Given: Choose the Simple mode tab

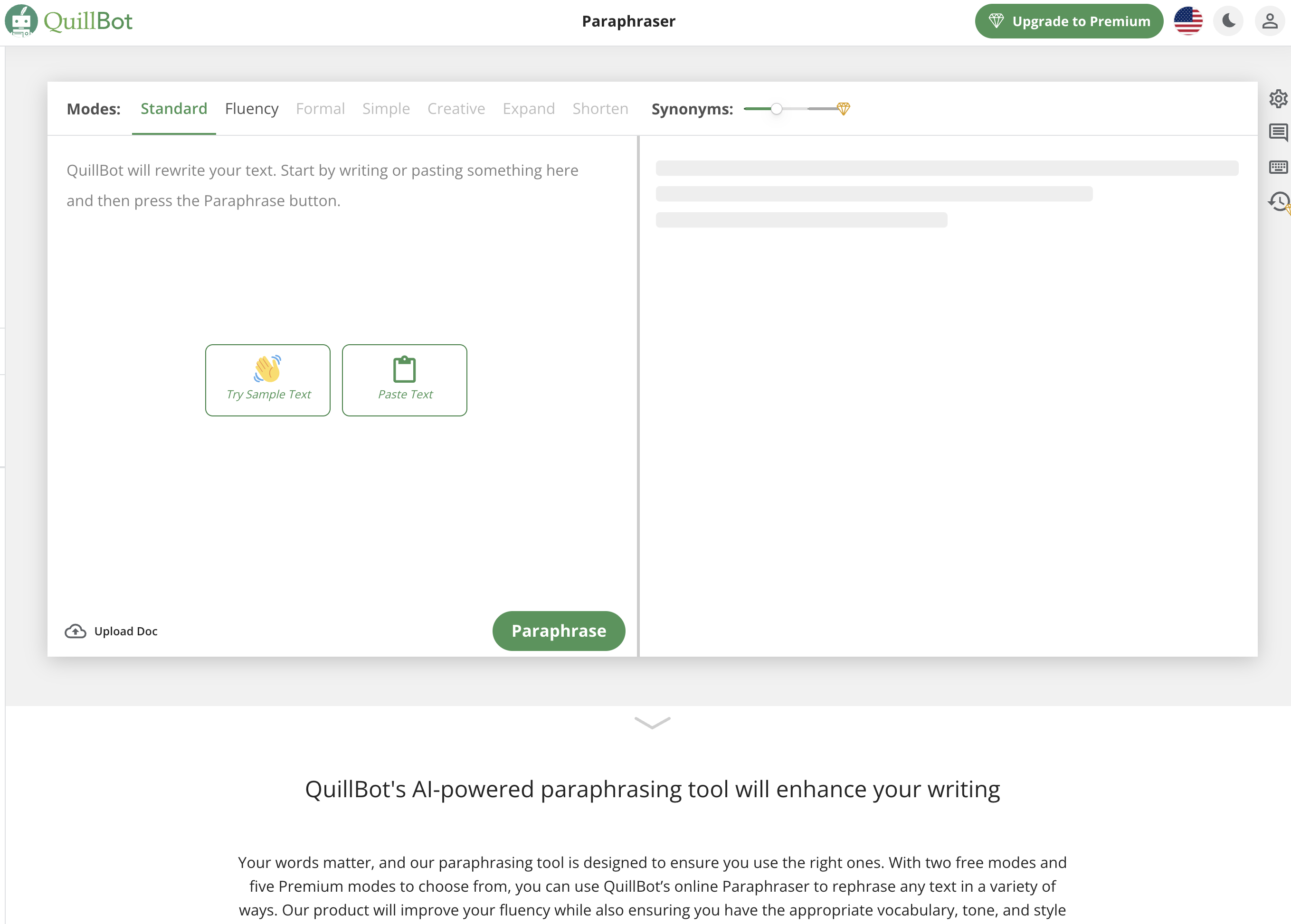Looking at the screenshot, I should pos(386,109).
